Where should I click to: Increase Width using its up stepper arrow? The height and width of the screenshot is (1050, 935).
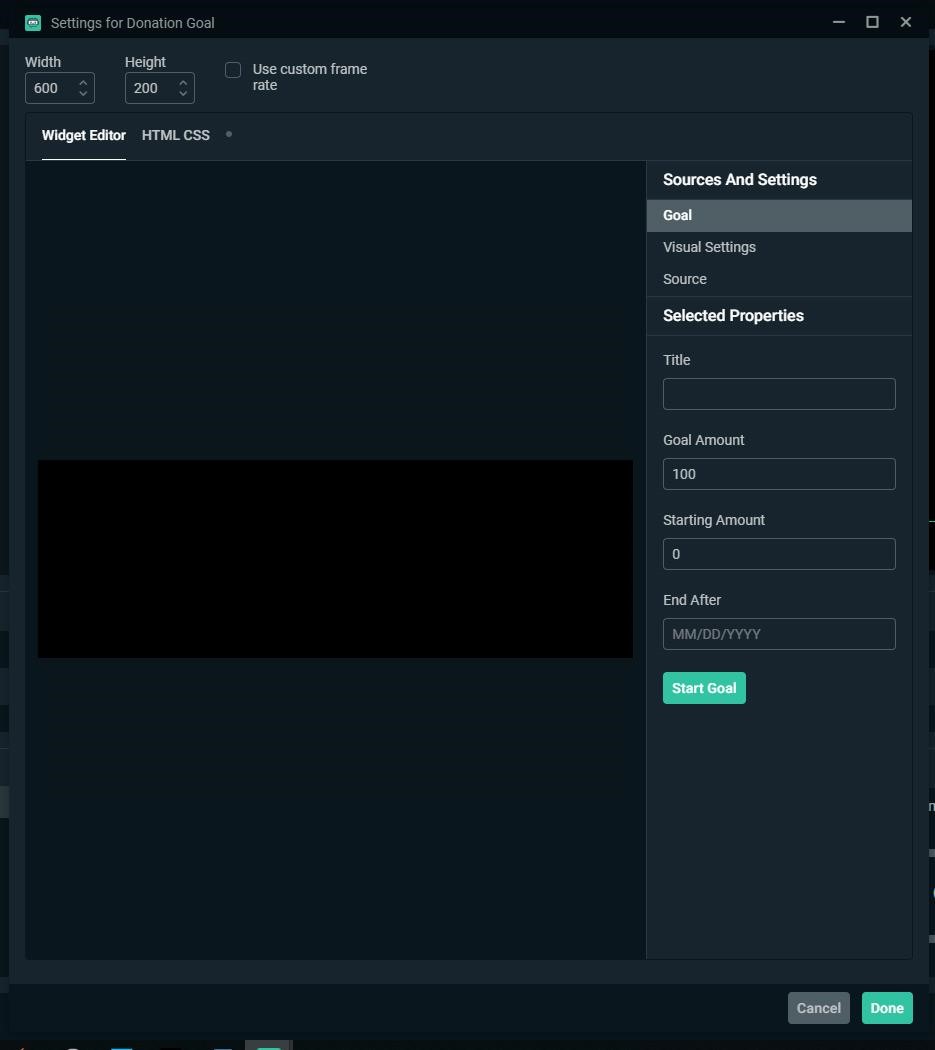(82, 82)
